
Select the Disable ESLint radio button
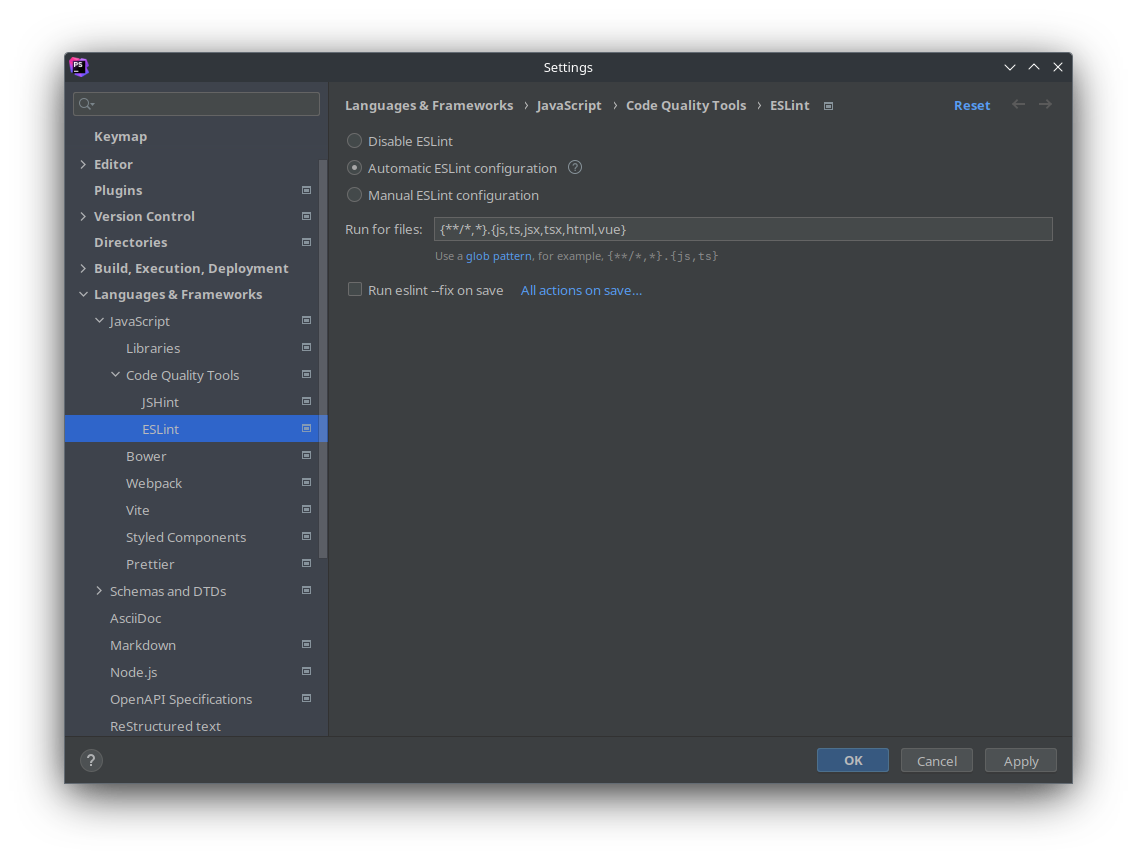[354, 141]
